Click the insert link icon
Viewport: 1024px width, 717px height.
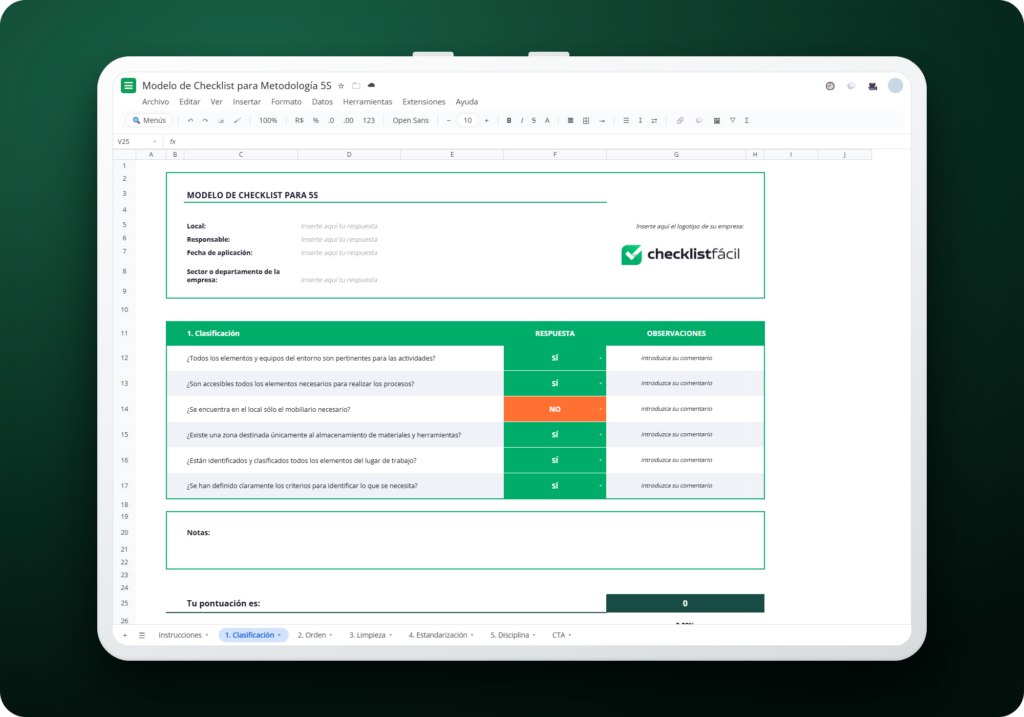click(680, 121)
